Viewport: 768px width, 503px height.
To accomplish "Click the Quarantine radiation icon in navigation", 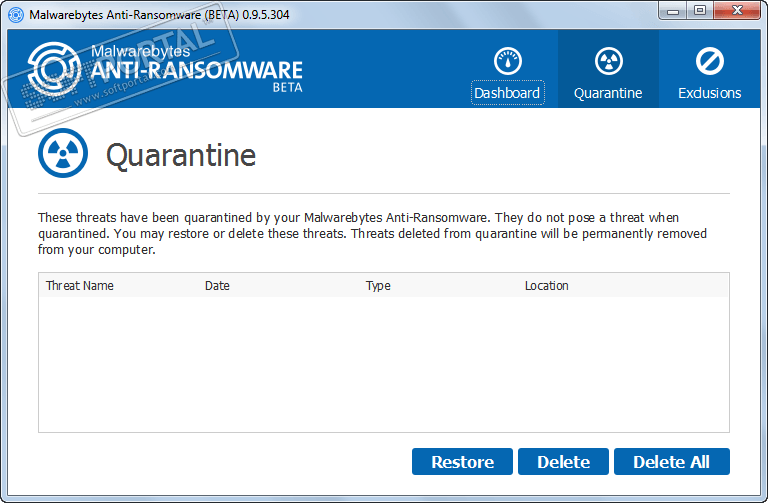I will pyautogui.click(x=608, y=61).
